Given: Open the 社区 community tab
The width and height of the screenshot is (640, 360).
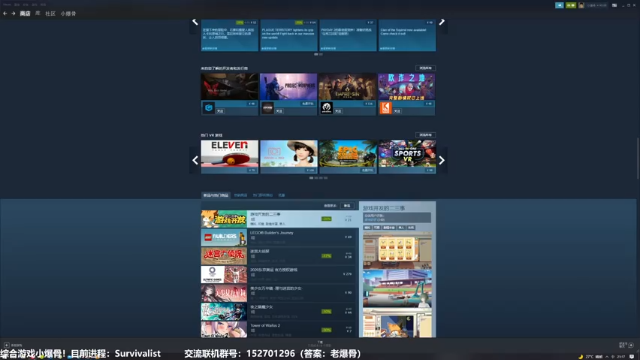Looking at the screenshot, I should [x=50, y=13].
